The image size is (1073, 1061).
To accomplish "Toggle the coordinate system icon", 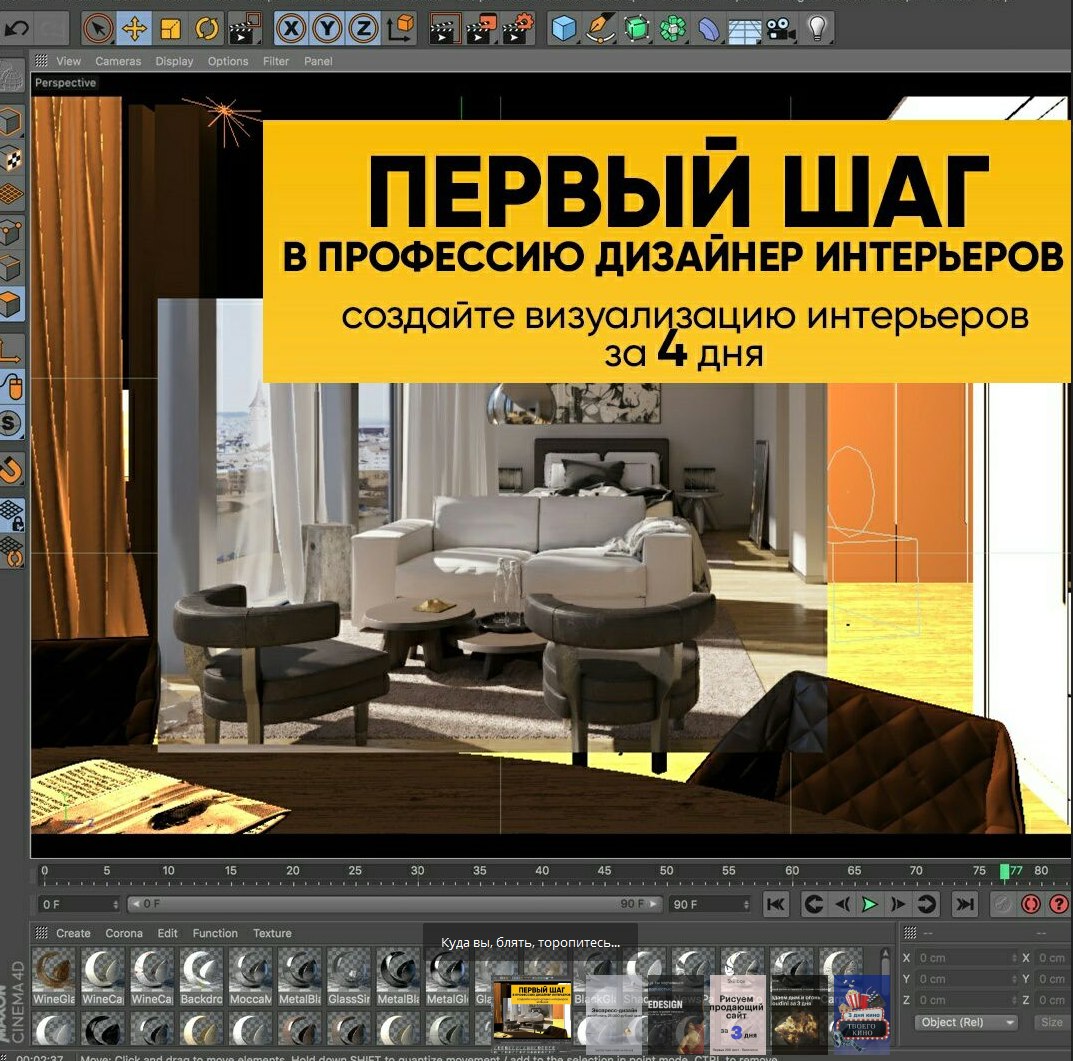I will coord(400,29).
